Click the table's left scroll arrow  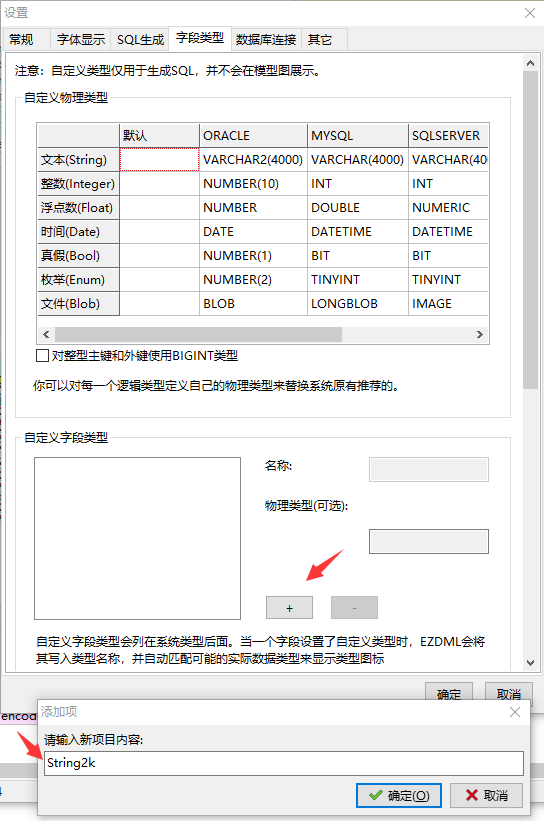[x=46, y=335]
